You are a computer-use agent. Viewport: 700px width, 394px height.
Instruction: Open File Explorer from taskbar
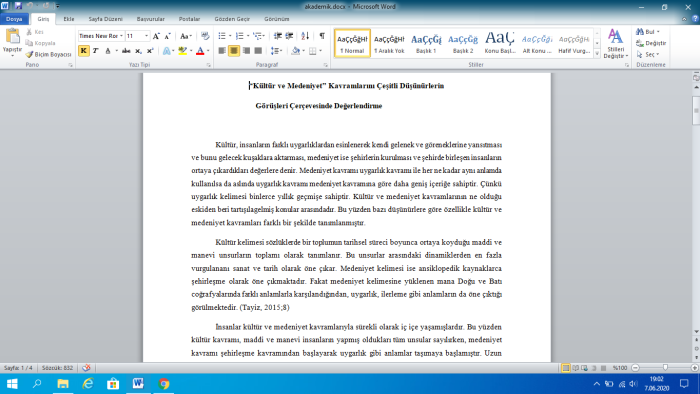pos(63,384)
